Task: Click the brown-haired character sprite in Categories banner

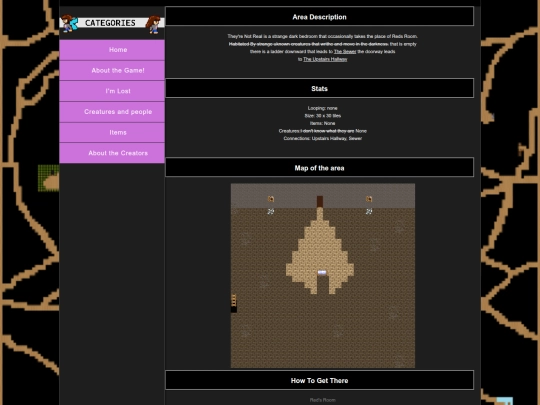Action: (154, 24)
